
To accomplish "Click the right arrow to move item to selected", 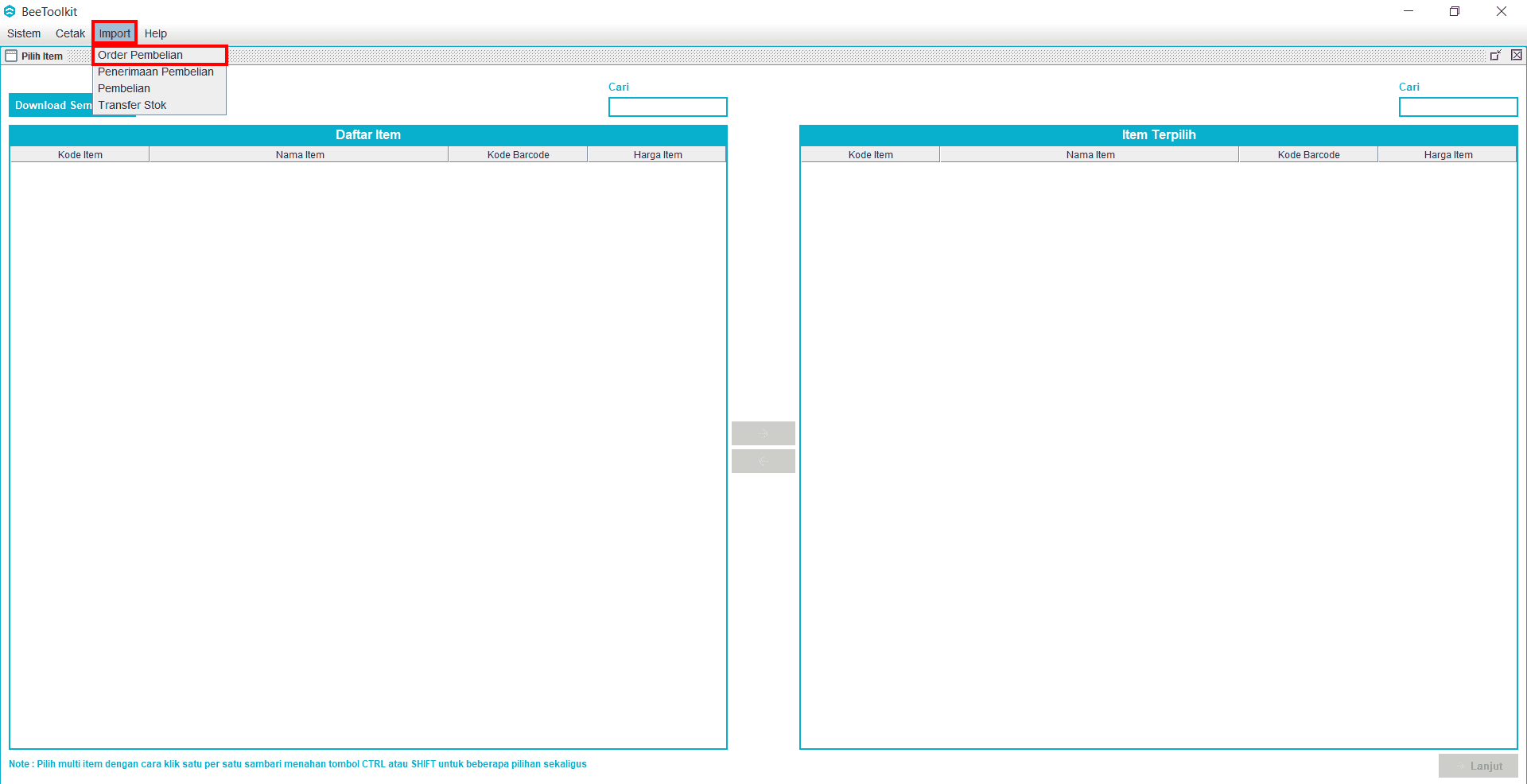I will point(763,433).
